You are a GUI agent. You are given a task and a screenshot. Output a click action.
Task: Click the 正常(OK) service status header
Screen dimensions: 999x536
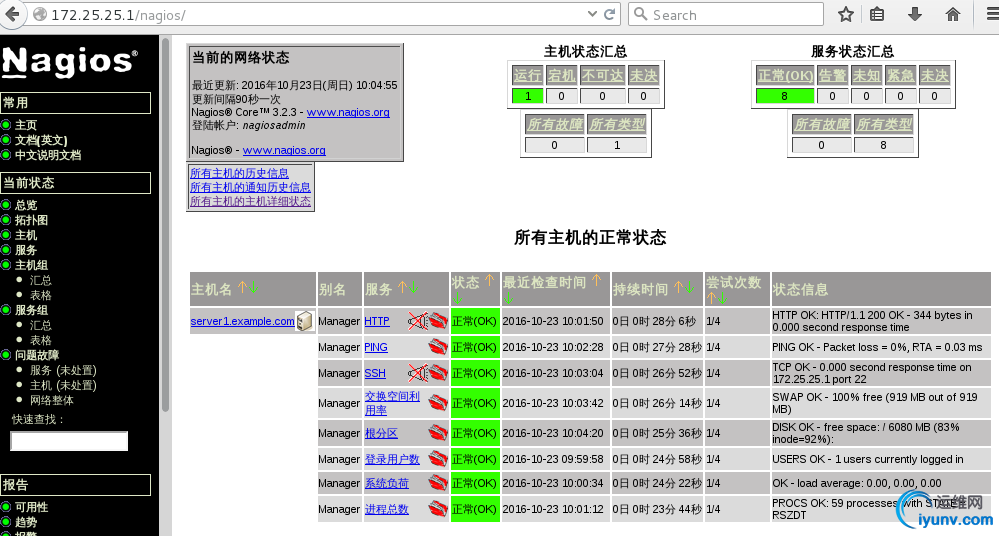[785, 76]
